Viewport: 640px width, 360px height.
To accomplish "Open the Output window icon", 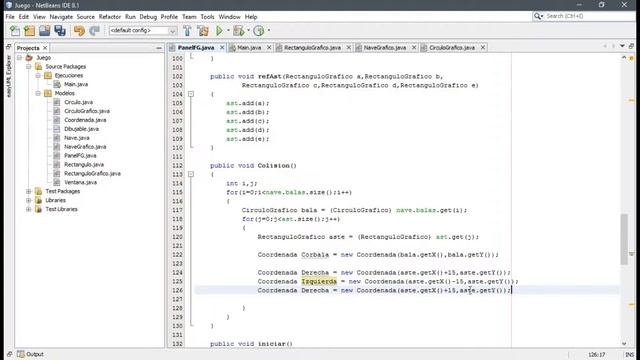I will click(x=20, y=354).
